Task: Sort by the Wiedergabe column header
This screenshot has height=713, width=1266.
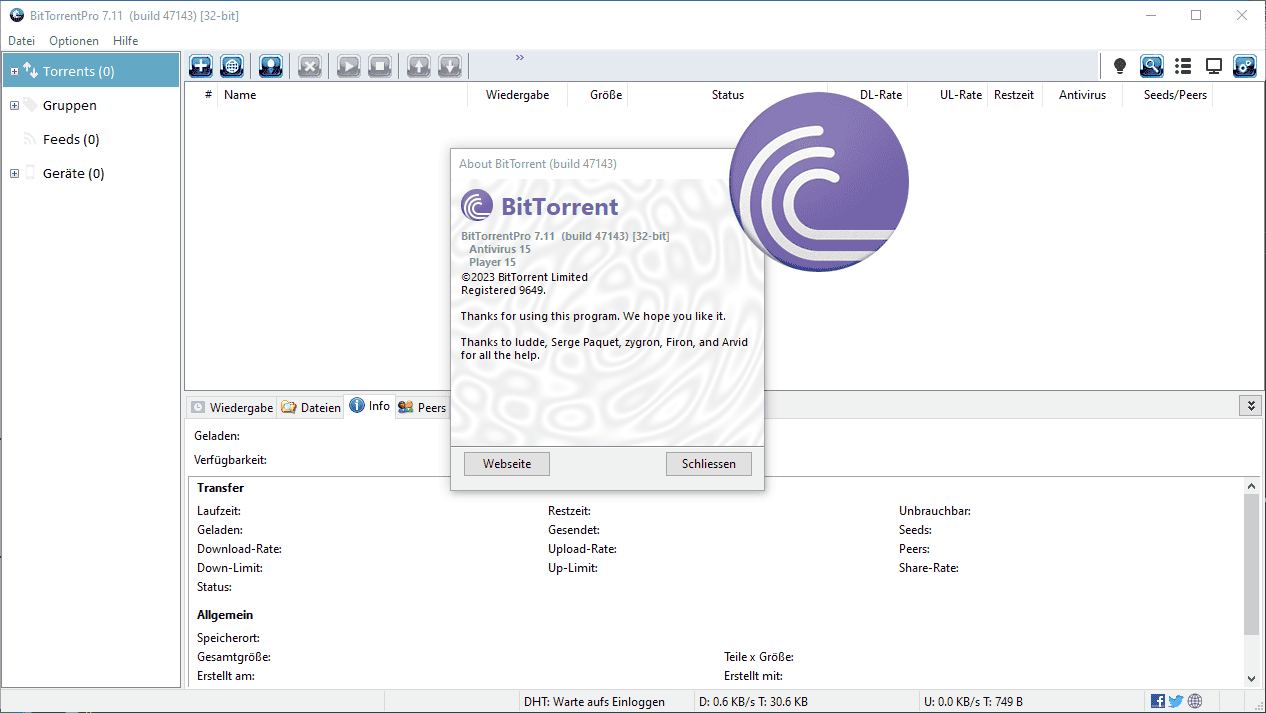Action: tap(517, 95)
